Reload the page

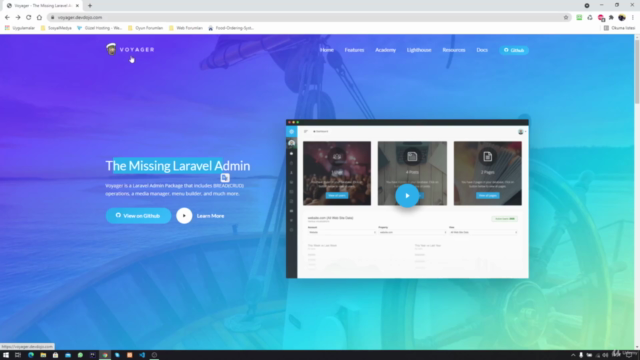click(x=29, y=17)
